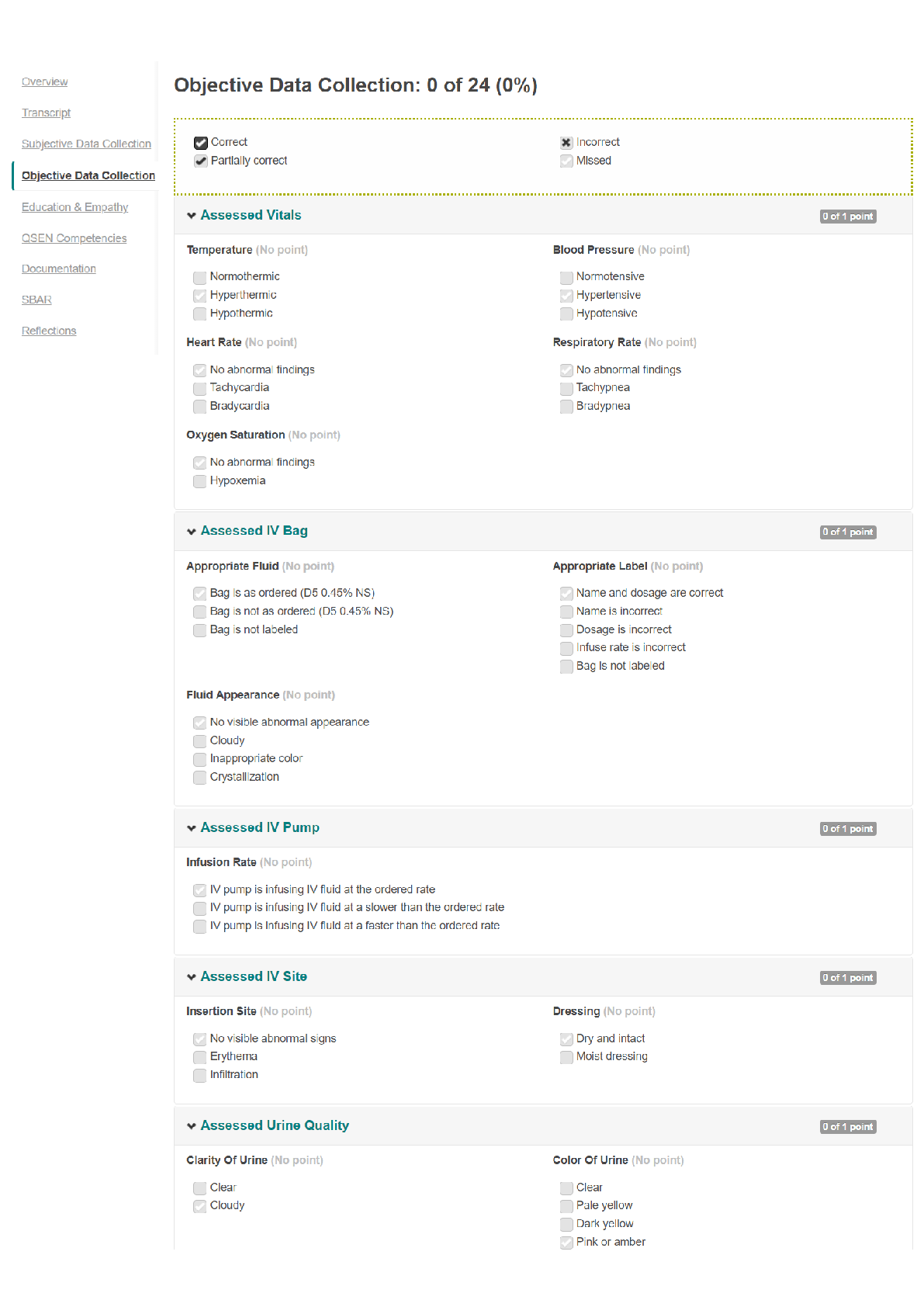Click the Assessed Urine Quality score badge
This screenshot has height=1307, width=924.
tap(848, 1127)
